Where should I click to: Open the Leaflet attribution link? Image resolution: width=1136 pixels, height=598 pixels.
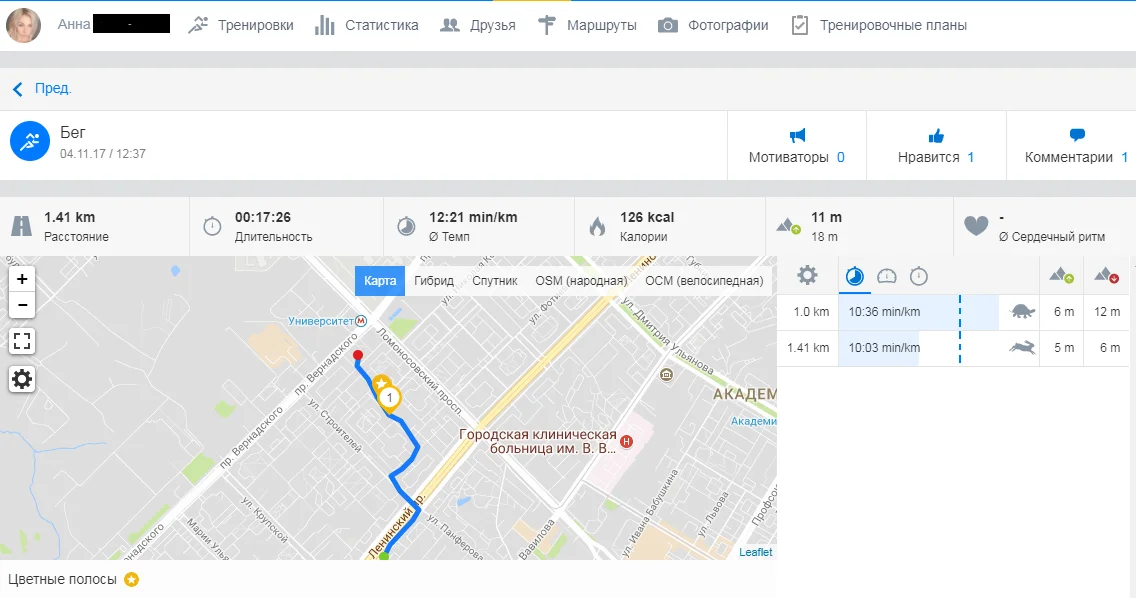click(756, 552)
